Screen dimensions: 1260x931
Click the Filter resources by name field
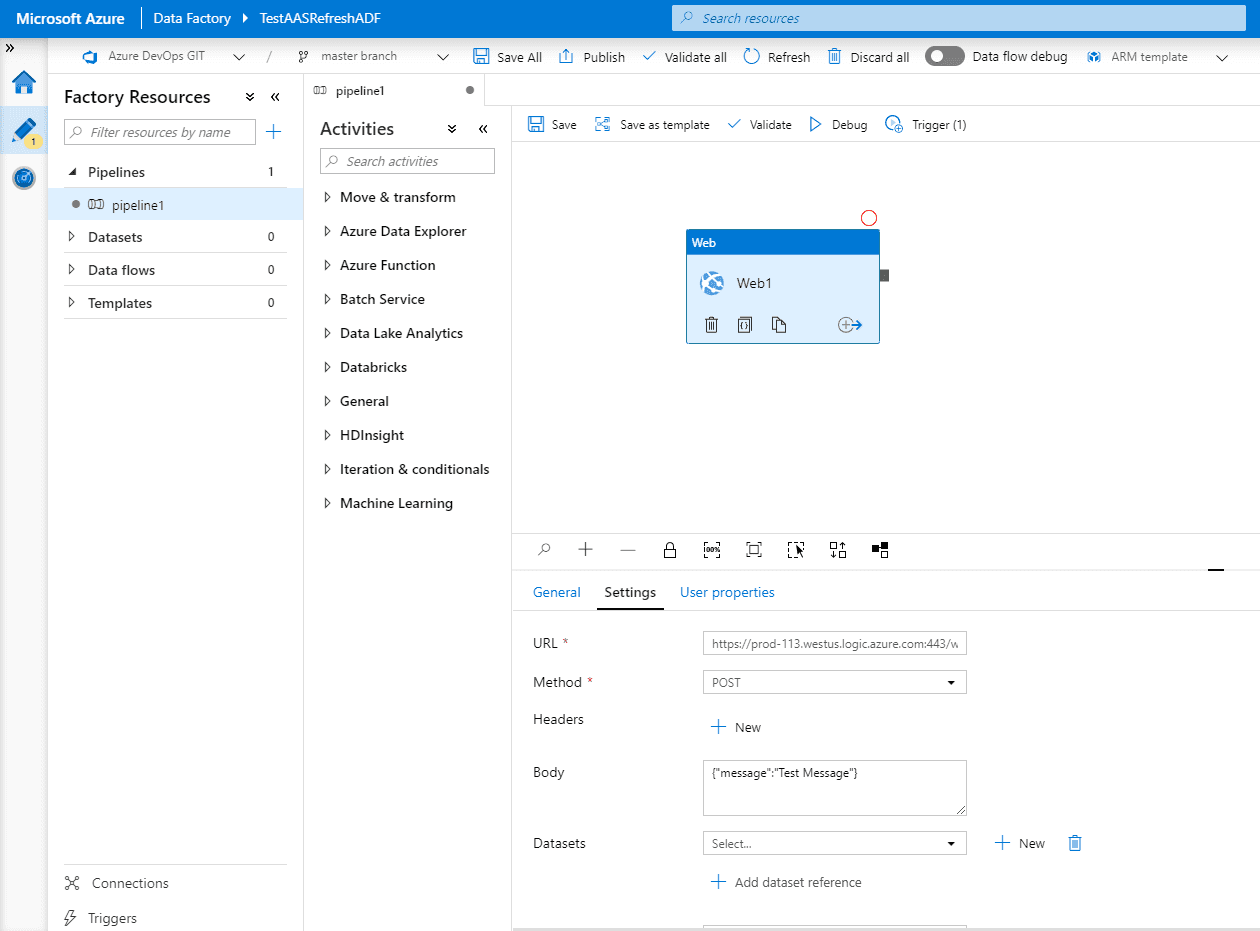[x=160, y=132]
